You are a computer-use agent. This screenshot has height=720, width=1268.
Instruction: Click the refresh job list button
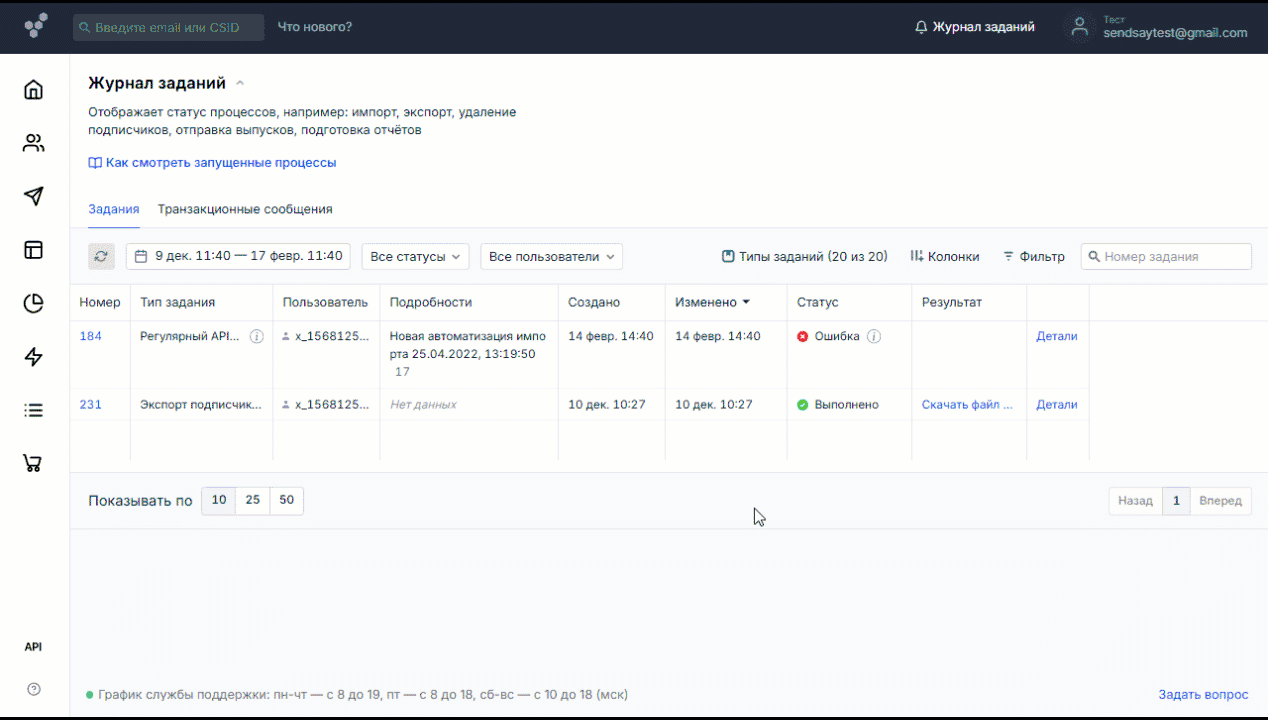101,257
